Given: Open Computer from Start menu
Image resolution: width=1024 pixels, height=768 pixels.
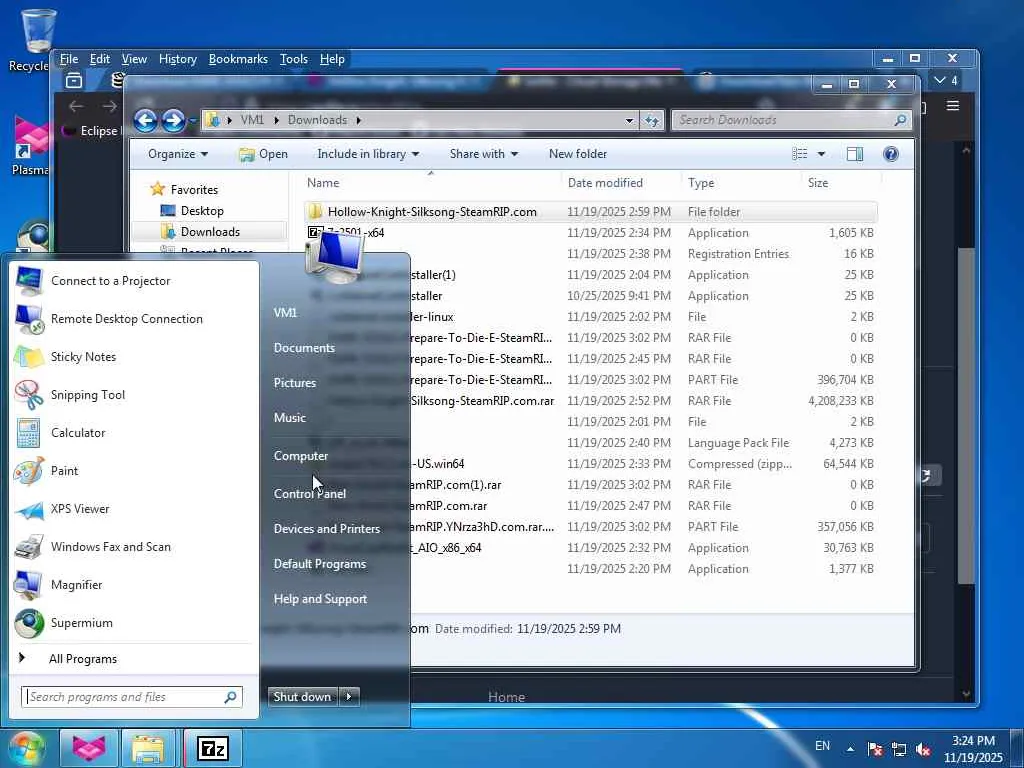Looking at the screenshot, I should click(x=300, y=456).
